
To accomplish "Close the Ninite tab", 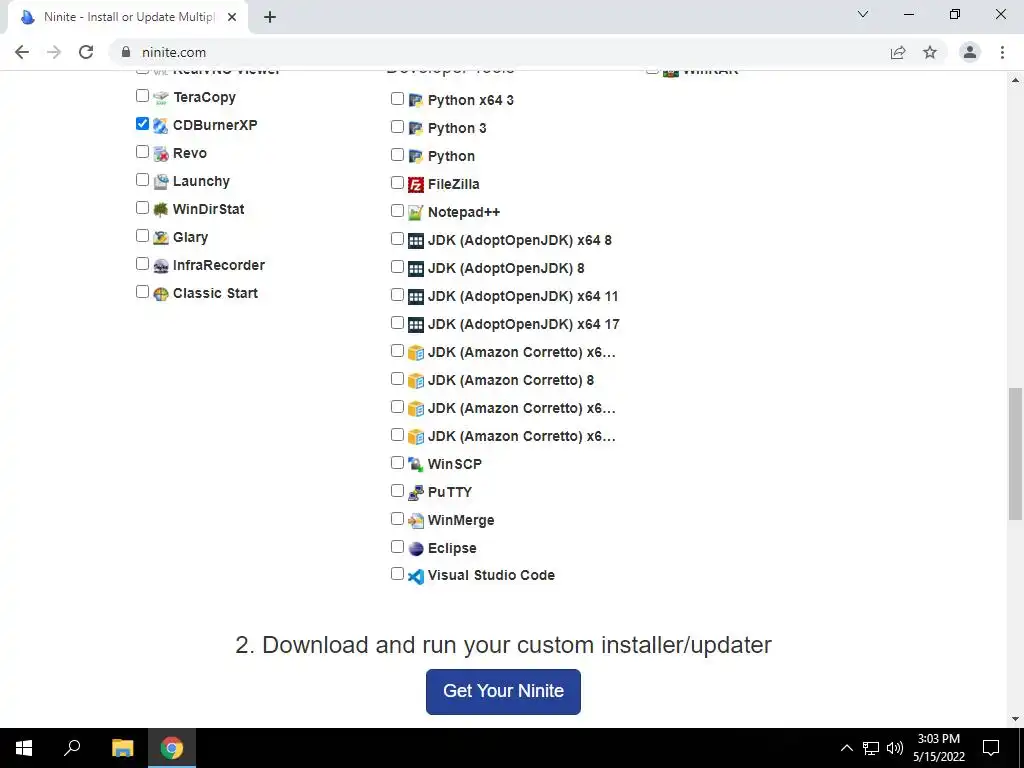I will (x=232, y=17).
